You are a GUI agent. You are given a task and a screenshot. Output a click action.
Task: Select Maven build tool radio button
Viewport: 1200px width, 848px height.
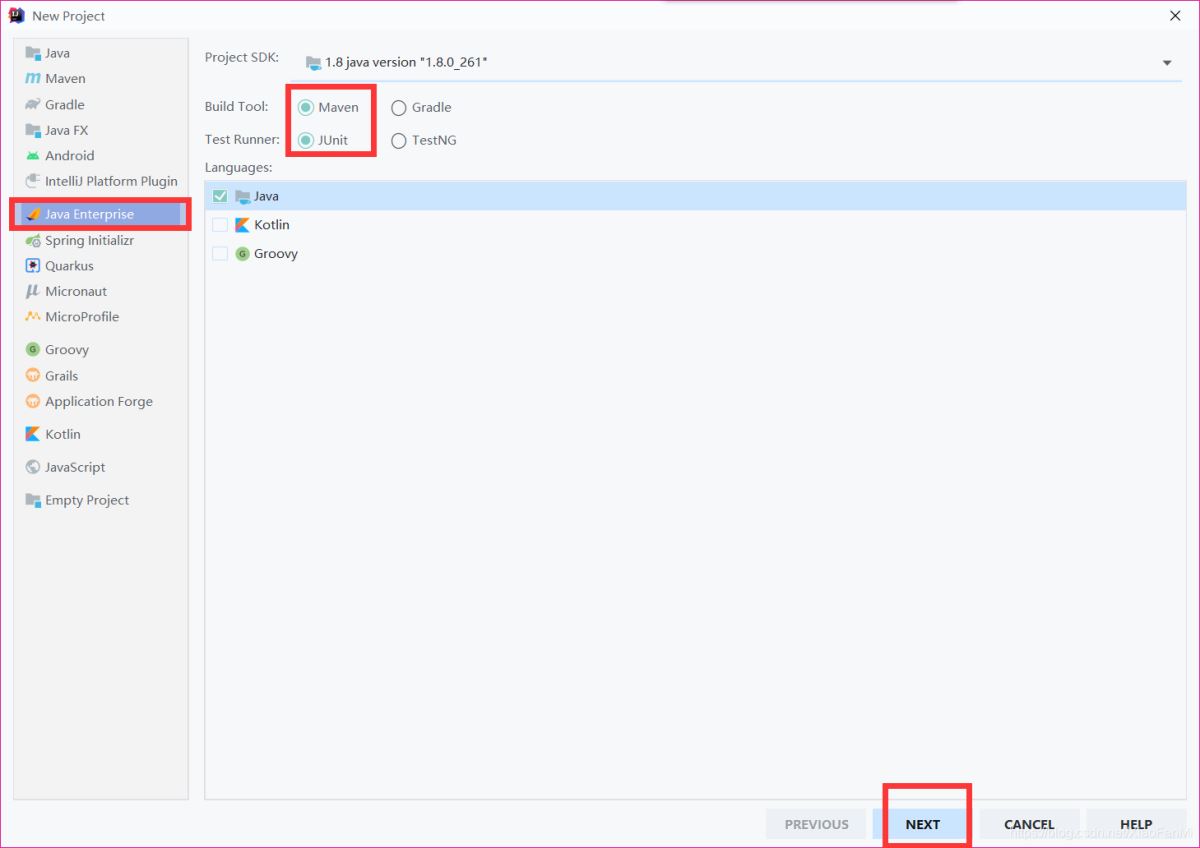(x=306, y=107)
